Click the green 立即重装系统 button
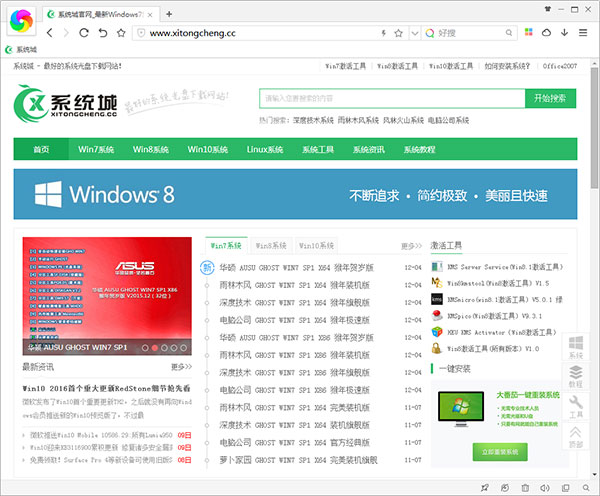Viewport: 600px width, 496px height. click(x=500, y=452)
